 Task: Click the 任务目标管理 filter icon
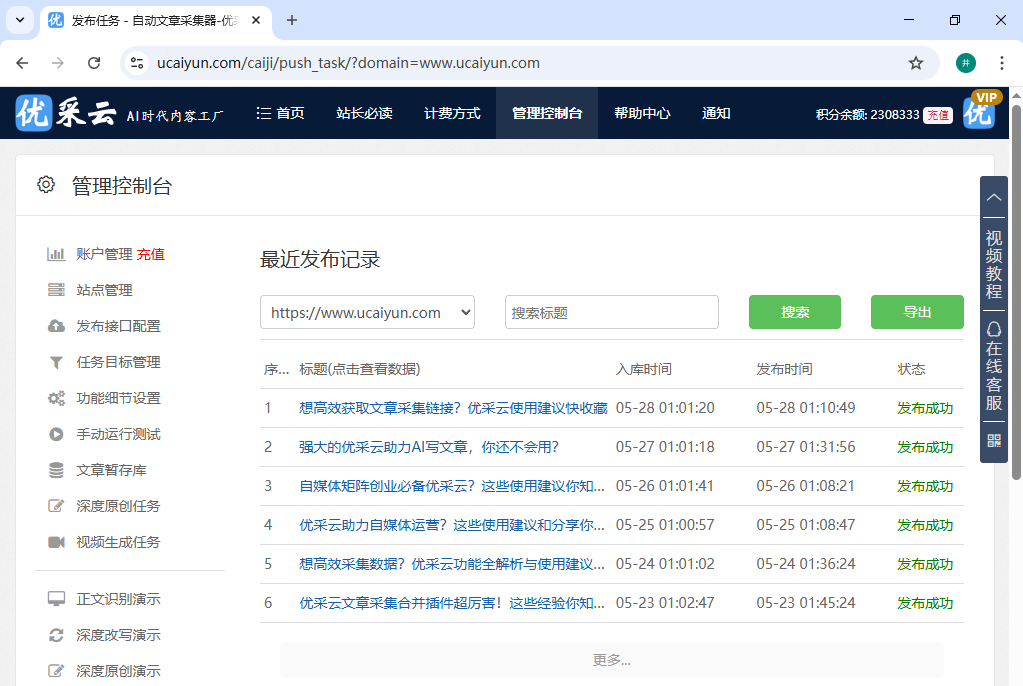click(x=58, y=361)
